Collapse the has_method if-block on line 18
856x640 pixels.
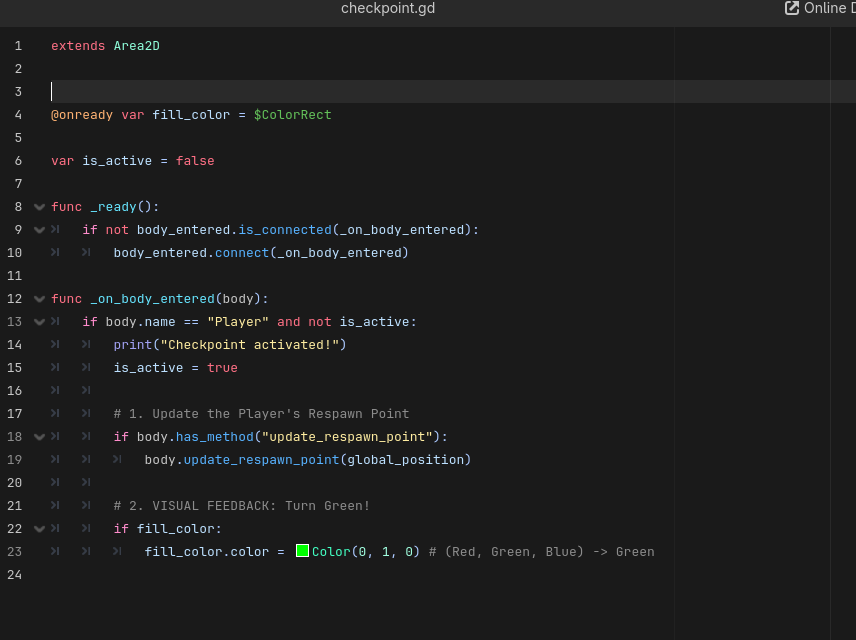(40, 437)
